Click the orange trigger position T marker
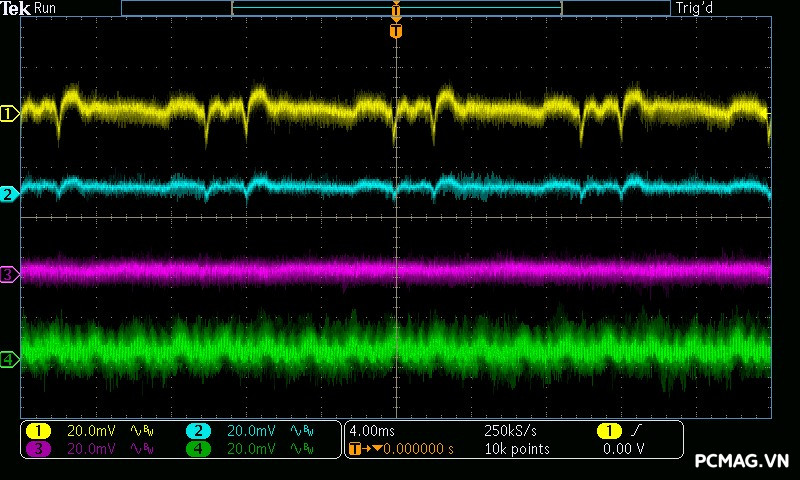Viewport: 800px width, 480px height. (396, 32)
